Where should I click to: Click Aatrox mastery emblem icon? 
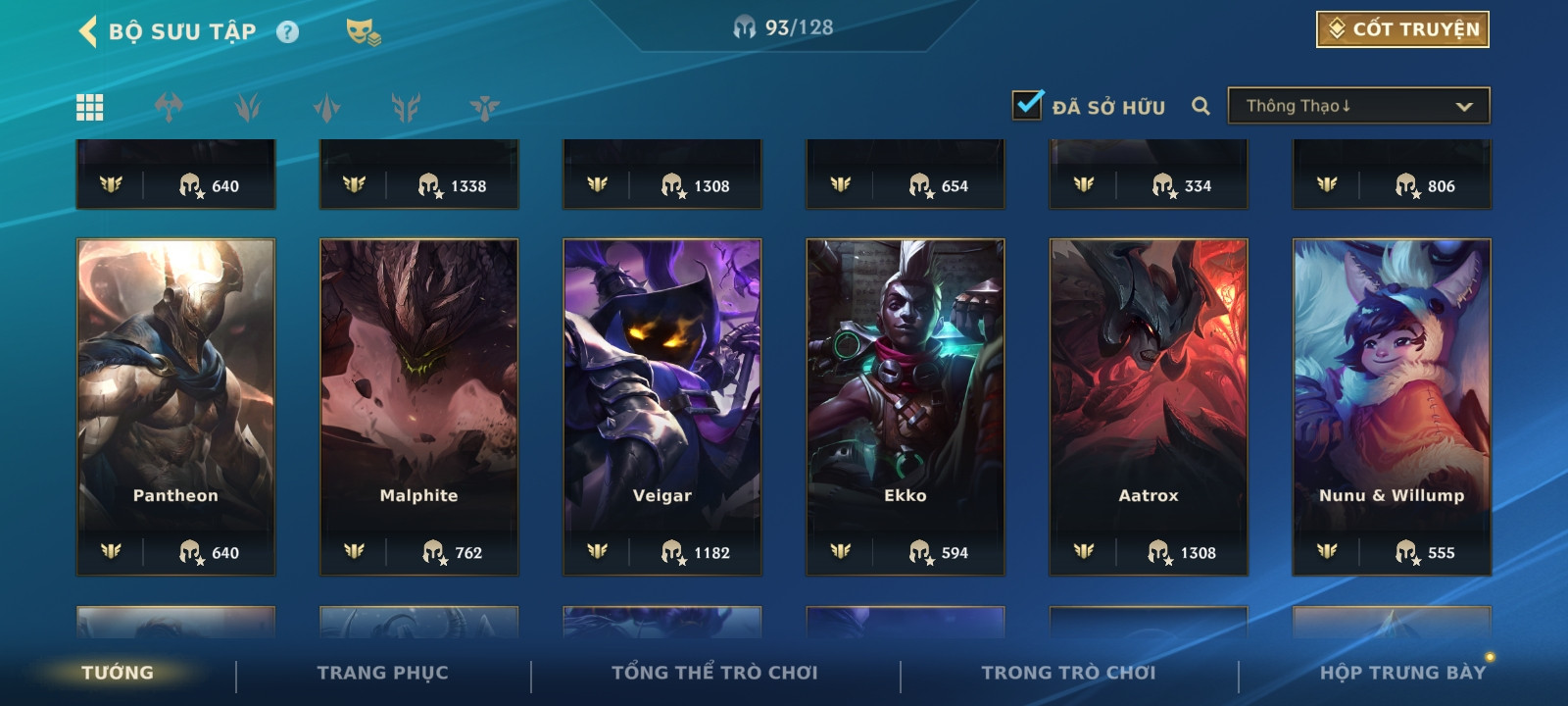pos(1083,551)
